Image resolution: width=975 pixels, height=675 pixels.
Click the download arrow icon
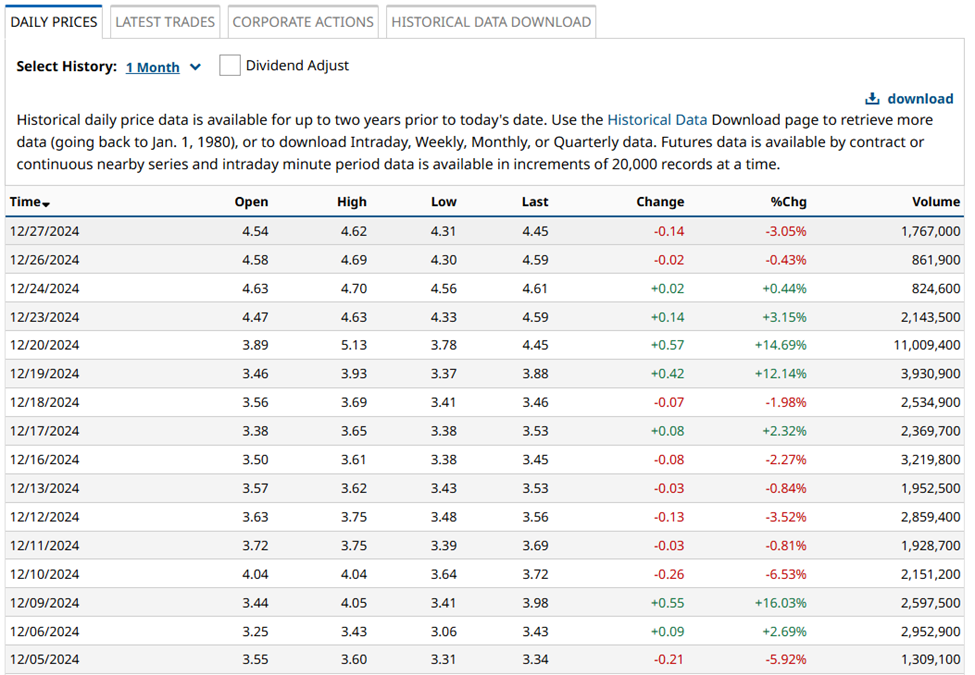872,98
